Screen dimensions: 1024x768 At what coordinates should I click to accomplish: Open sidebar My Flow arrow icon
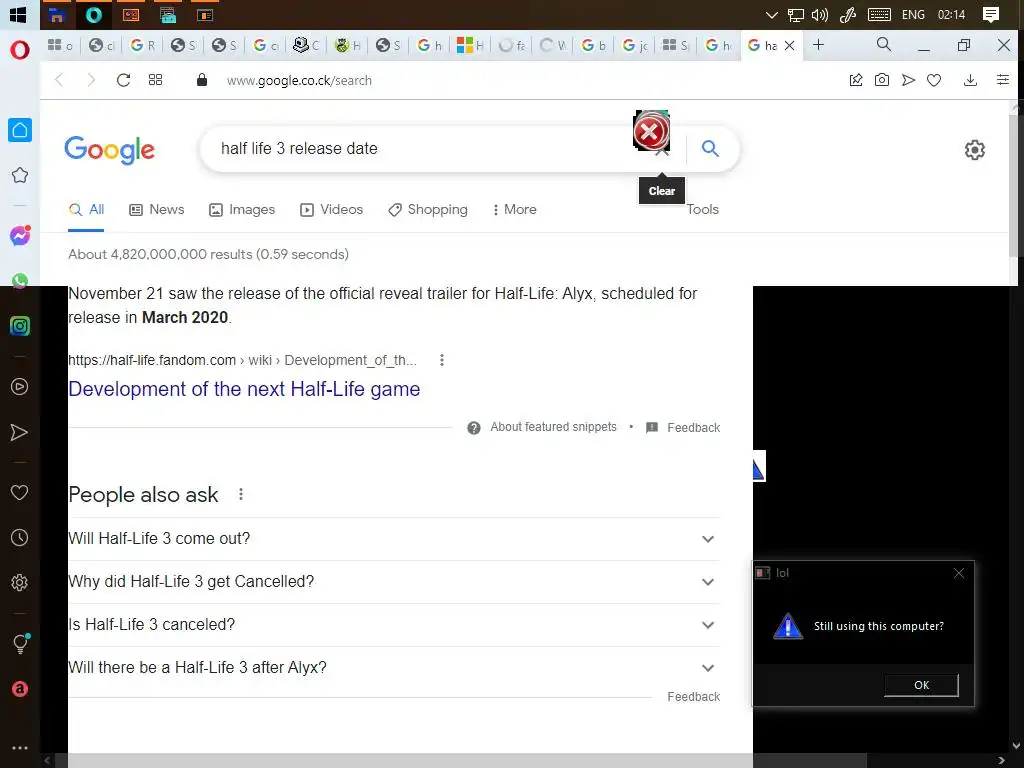coord(20,432)
